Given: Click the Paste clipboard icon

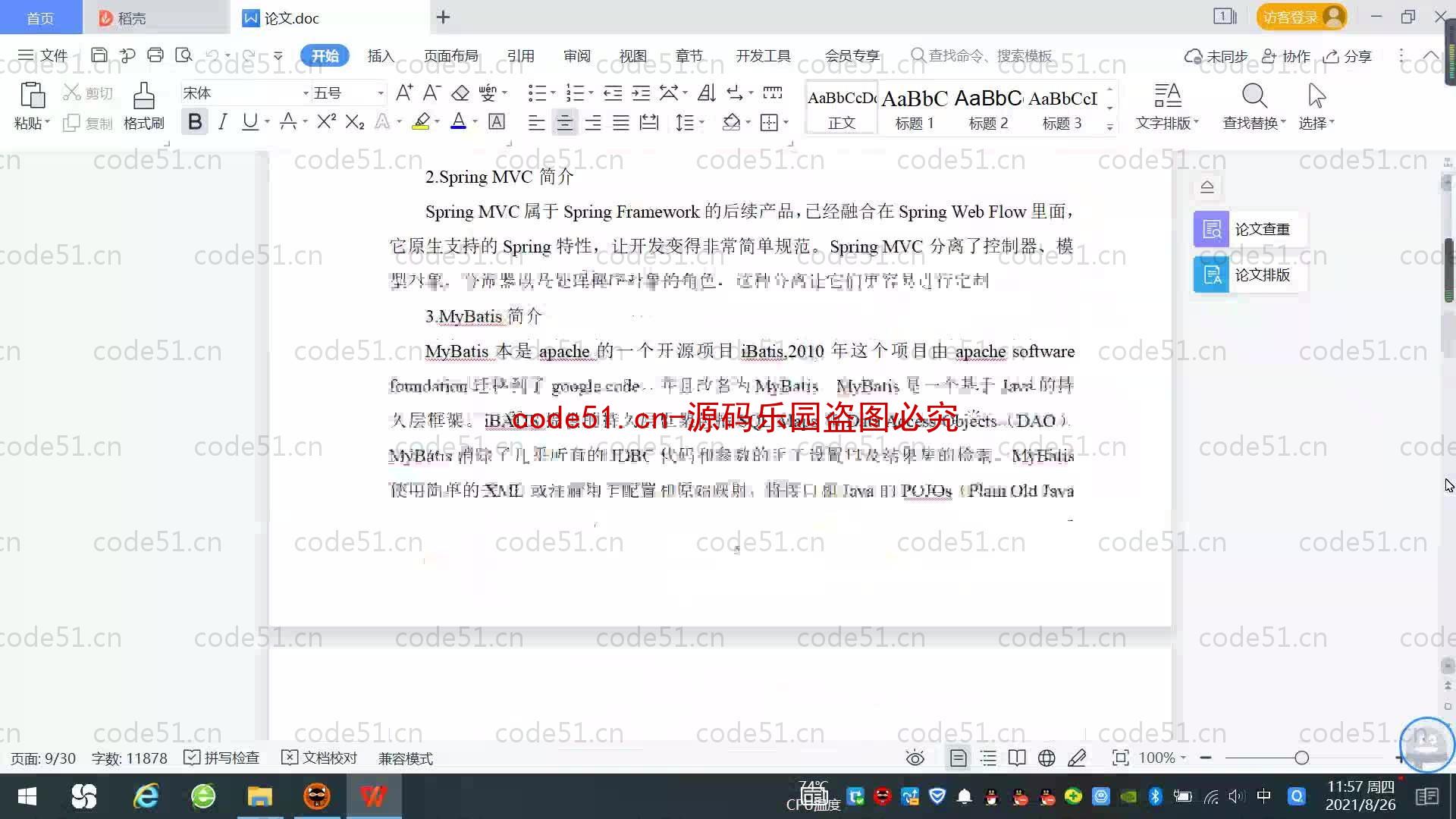Looking at the screenshot, I should click(x=32, y=96).
